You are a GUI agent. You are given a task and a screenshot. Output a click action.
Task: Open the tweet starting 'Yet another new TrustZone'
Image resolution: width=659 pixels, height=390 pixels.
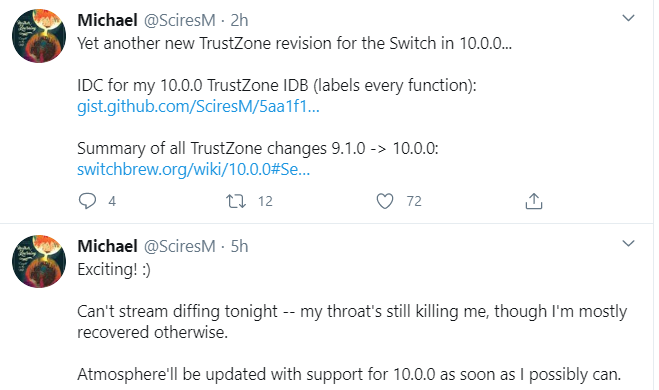295,43
